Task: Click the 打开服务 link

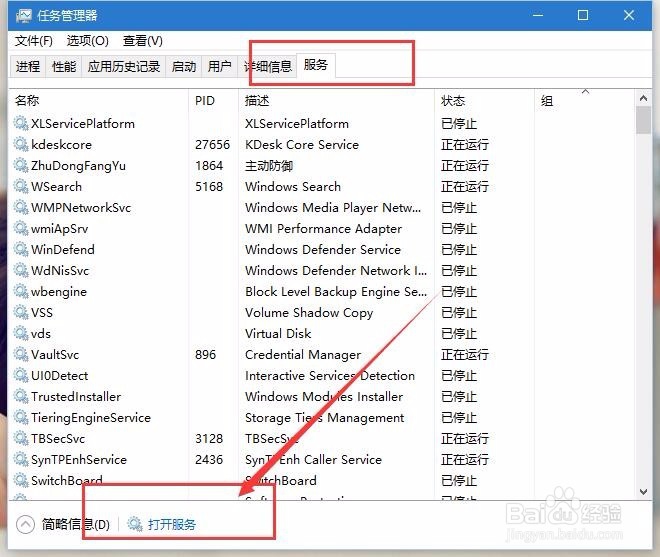Action: pyautogui.click(x=172, y=525)
